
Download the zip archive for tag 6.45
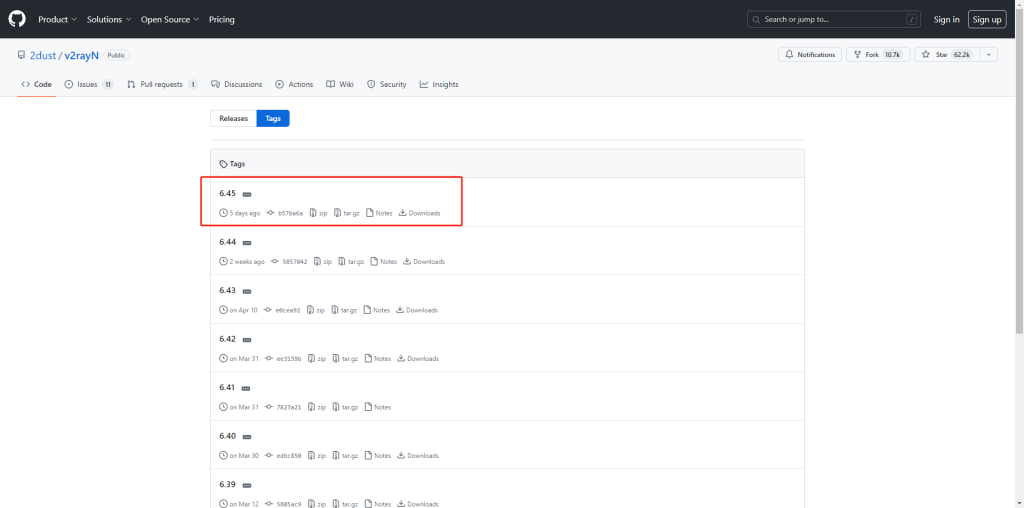319,213
